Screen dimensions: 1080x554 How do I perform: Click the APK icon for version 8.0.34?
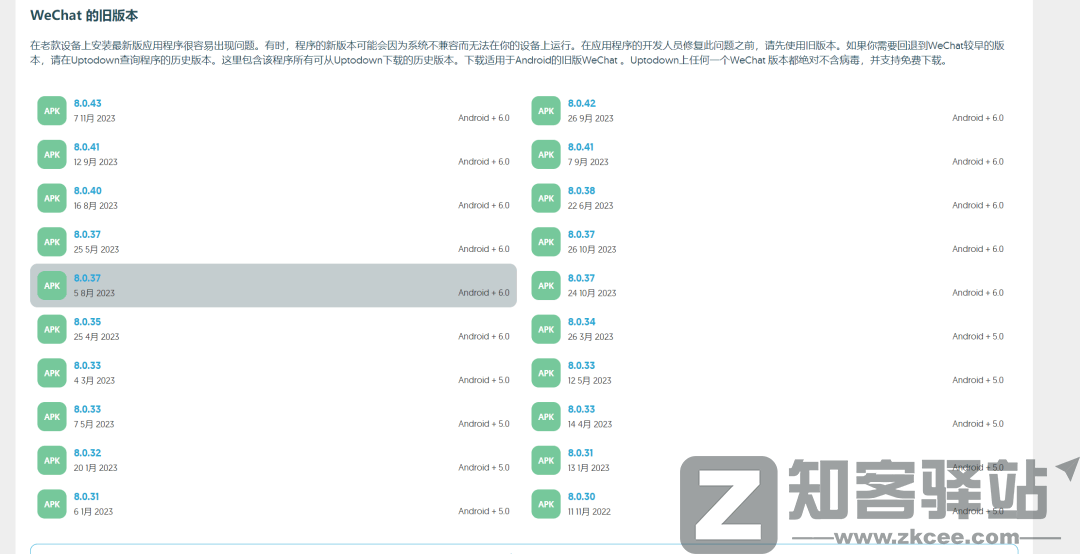(545, 329)
